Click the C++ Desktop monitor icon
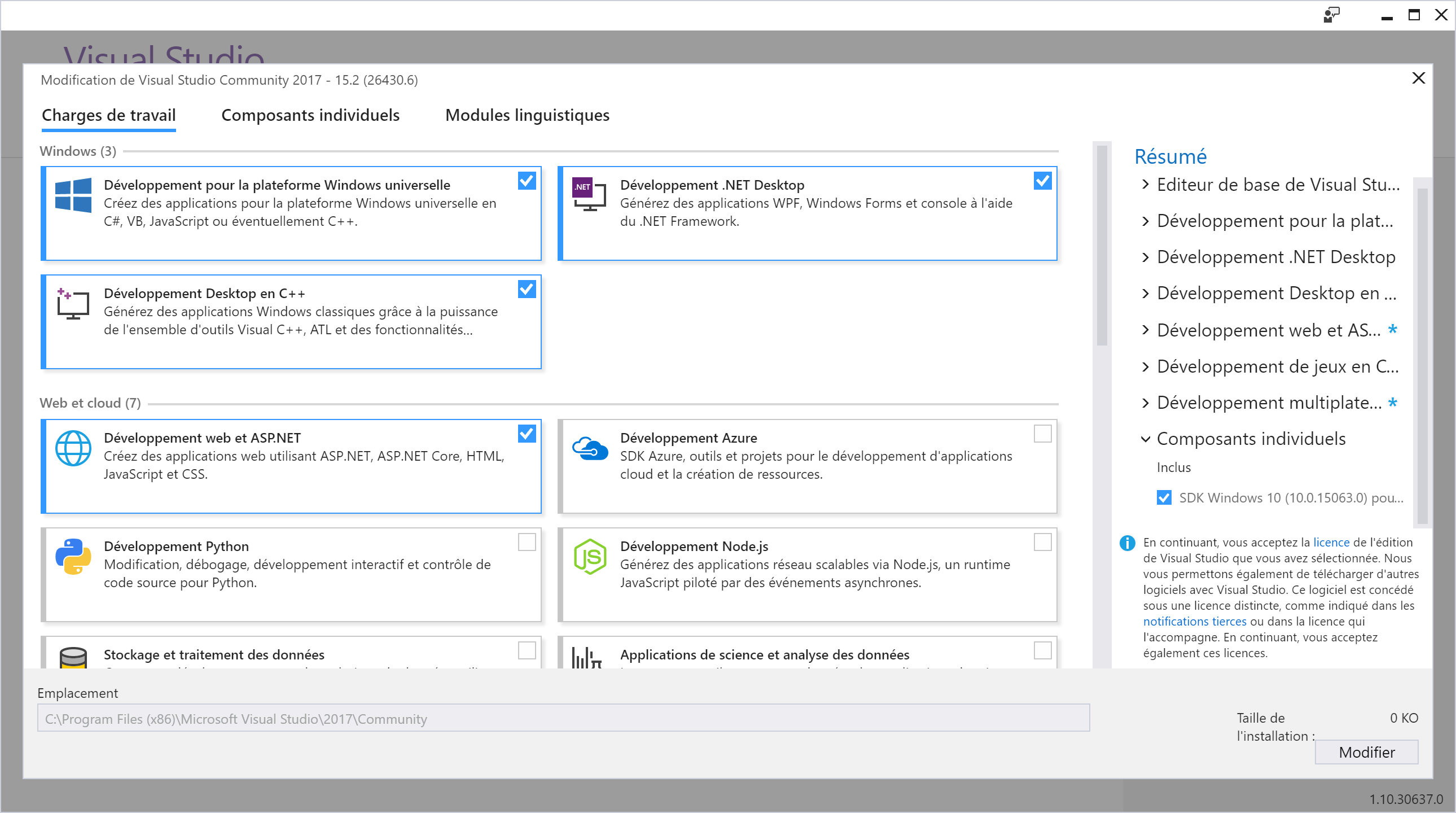The height and width of the screenshot is (813, 1456). [x=73, y=304]
